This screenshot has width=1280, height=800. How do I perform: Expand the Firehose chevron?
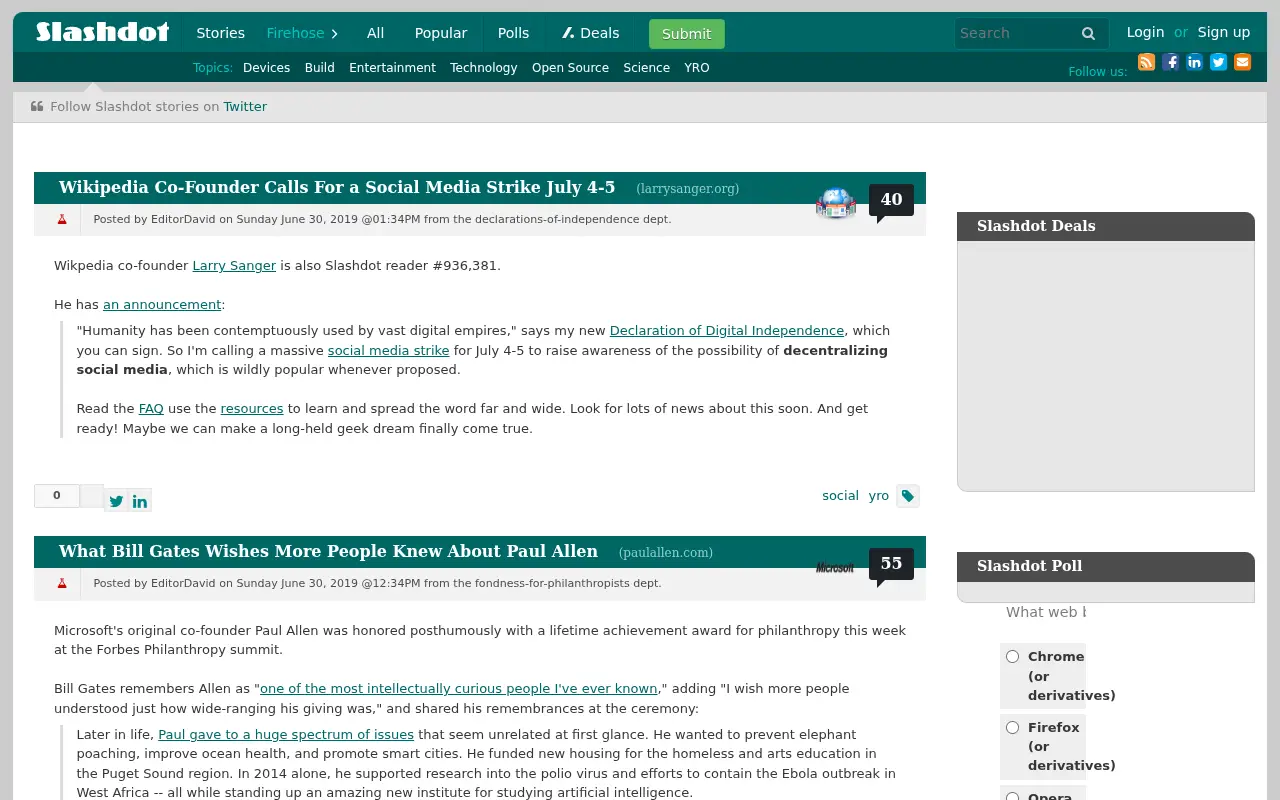pos(335,33)
